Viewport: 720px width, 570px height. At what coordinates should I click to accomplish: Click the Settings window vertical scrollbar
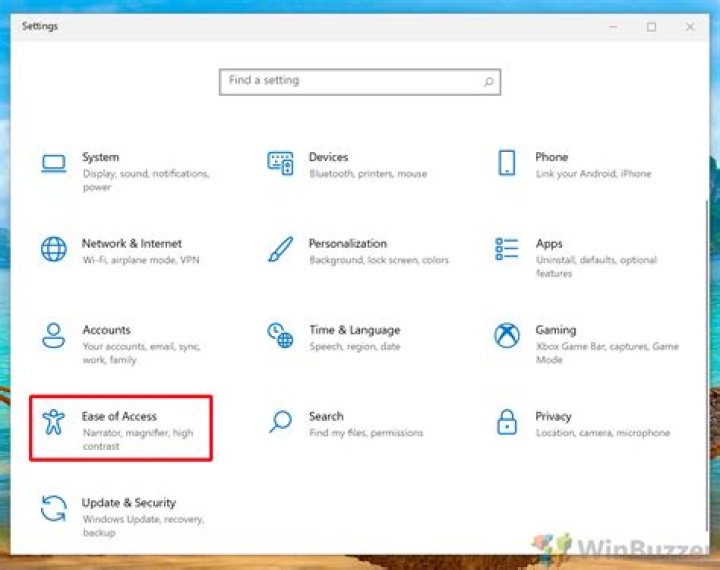point(706,365)
